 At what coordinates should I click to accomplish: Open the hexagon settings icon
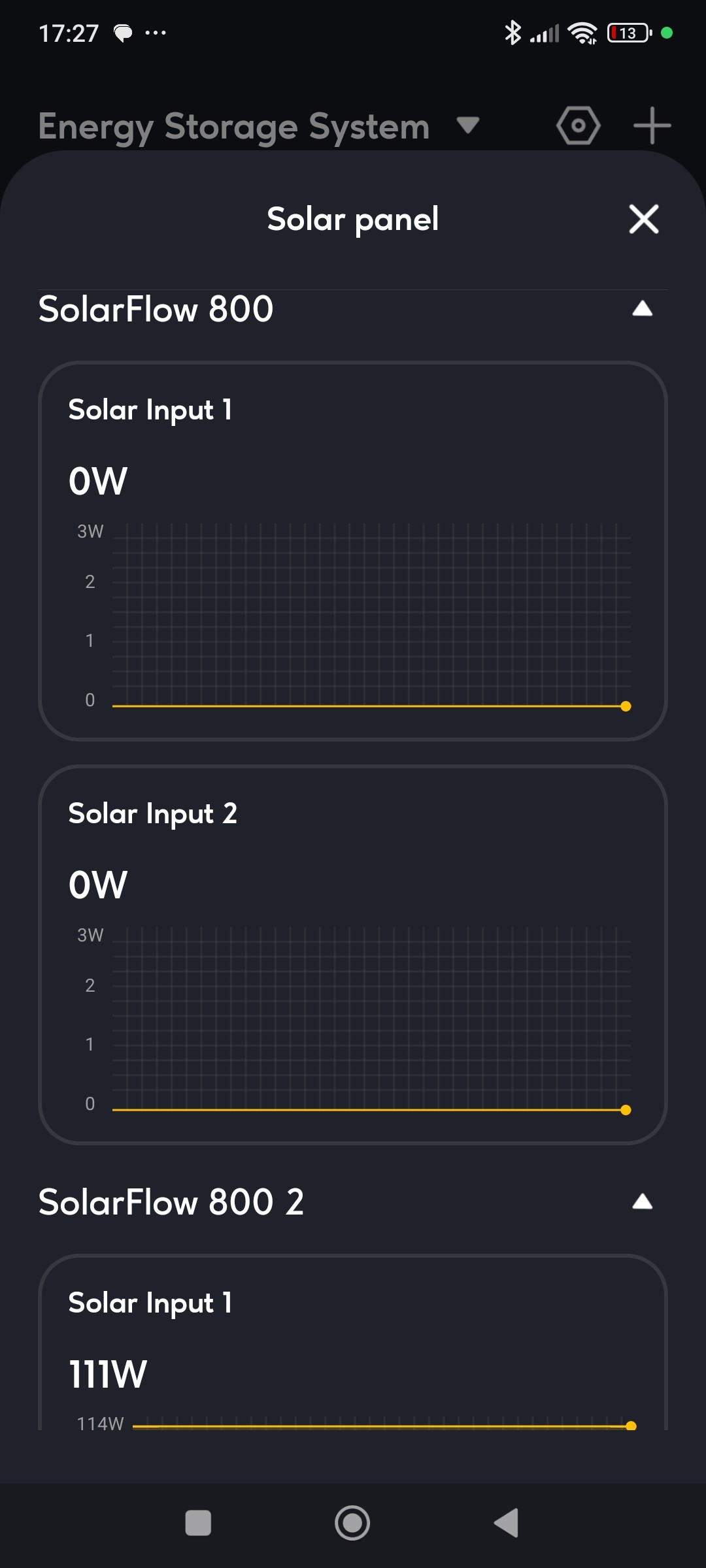coord(579,125)
